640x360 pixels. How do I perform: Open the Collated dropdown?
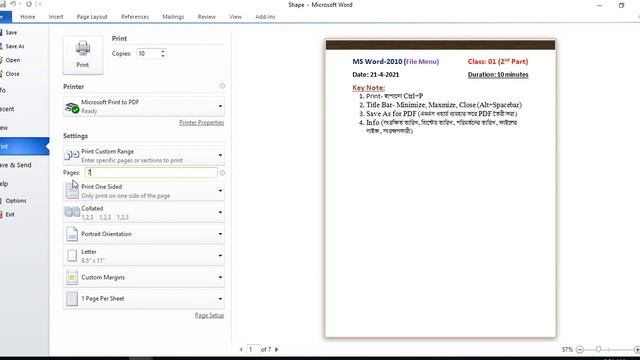(x=144, y=212)
